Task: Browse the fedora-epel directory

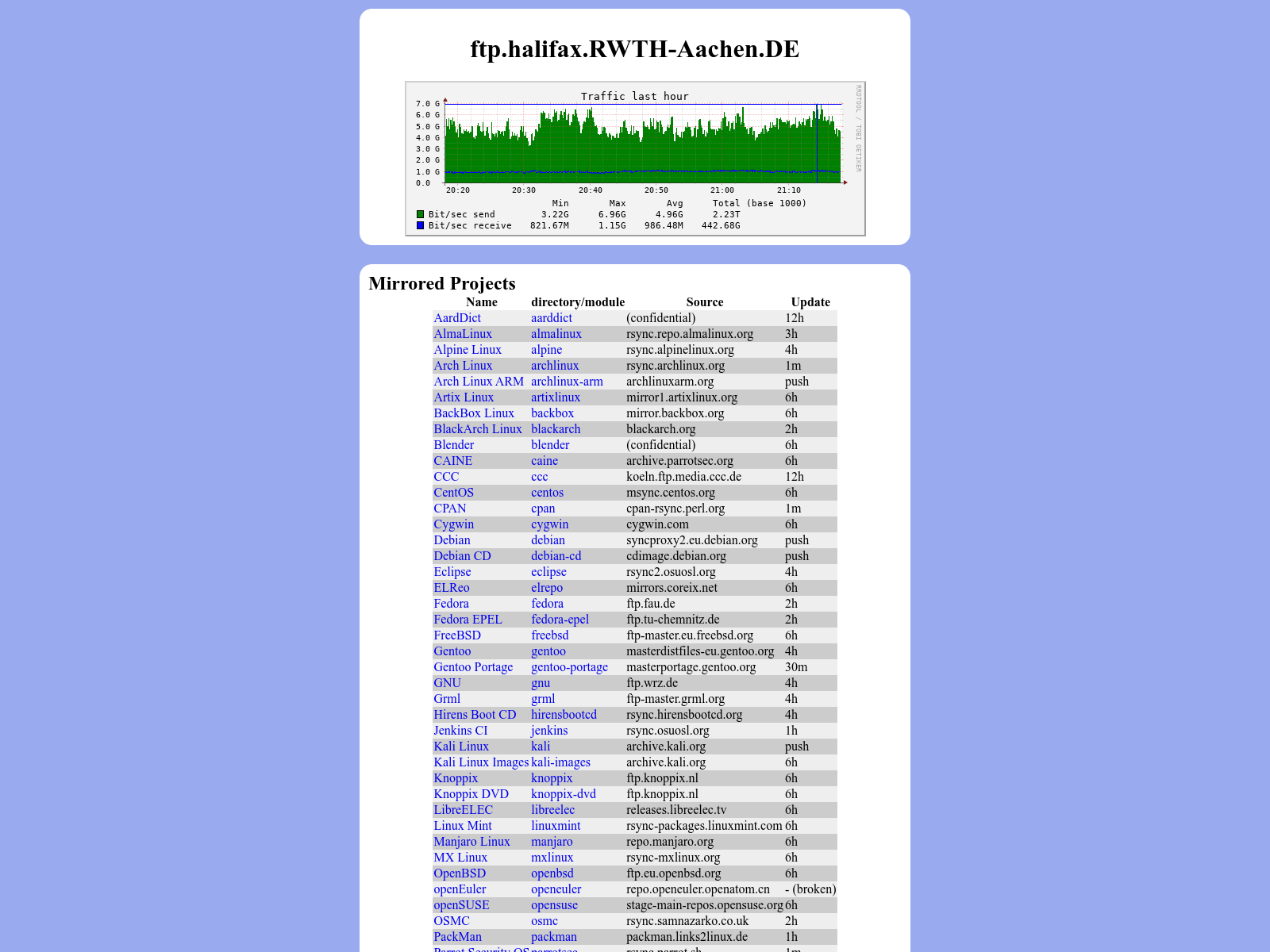Action: click(560, 620)
